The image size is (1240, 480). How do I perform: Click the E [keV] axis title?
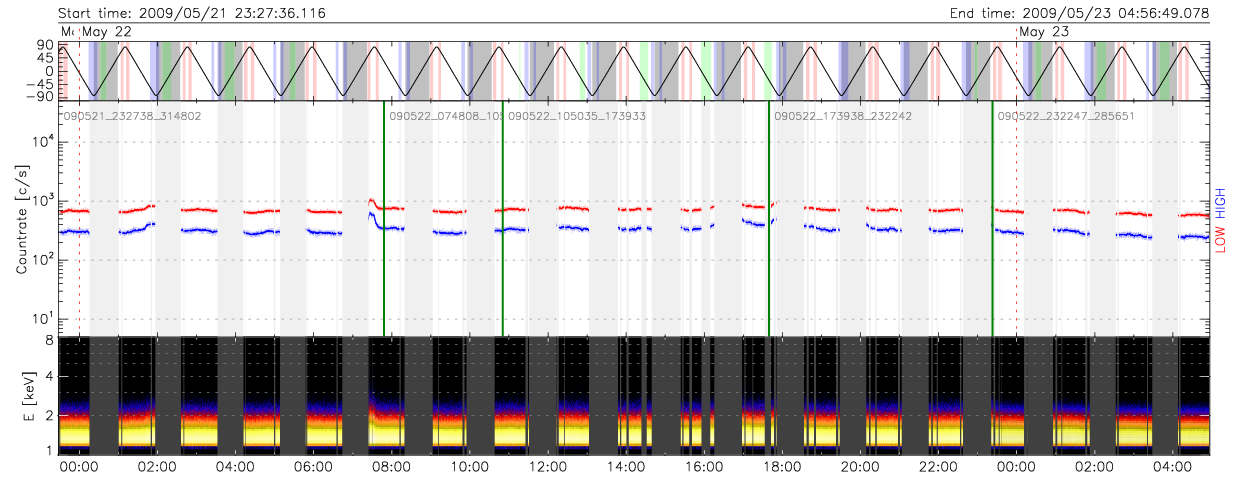(x=21, y=397)
